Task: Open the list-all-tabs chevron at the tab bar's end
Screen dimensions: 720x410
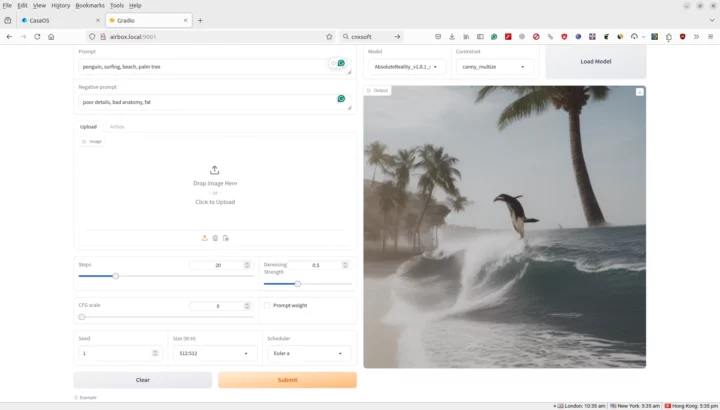Action: tap(712, 20)
